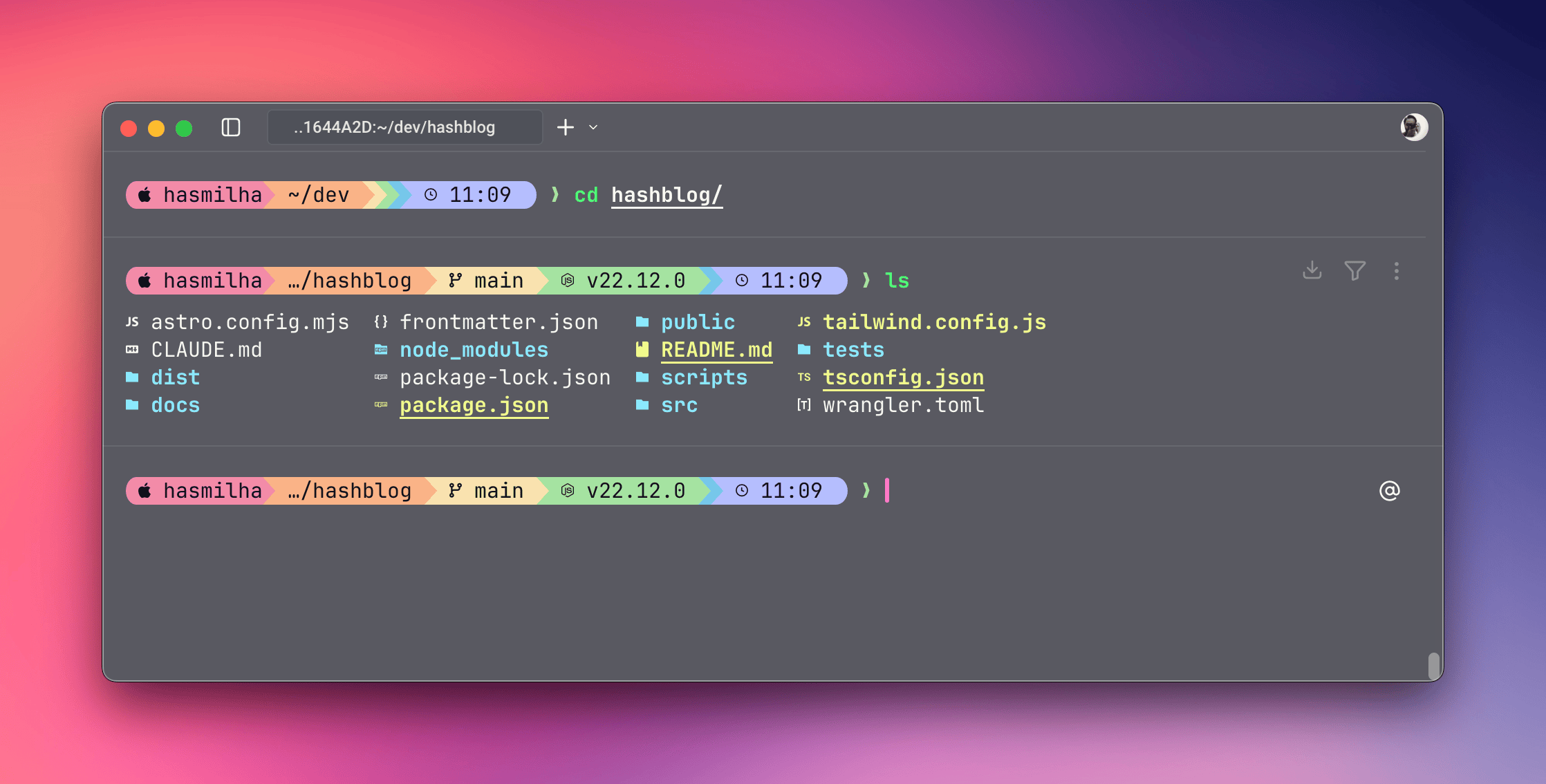Click the README.md book icon
The image size is (1546, 784).
(x=642, y=350)
